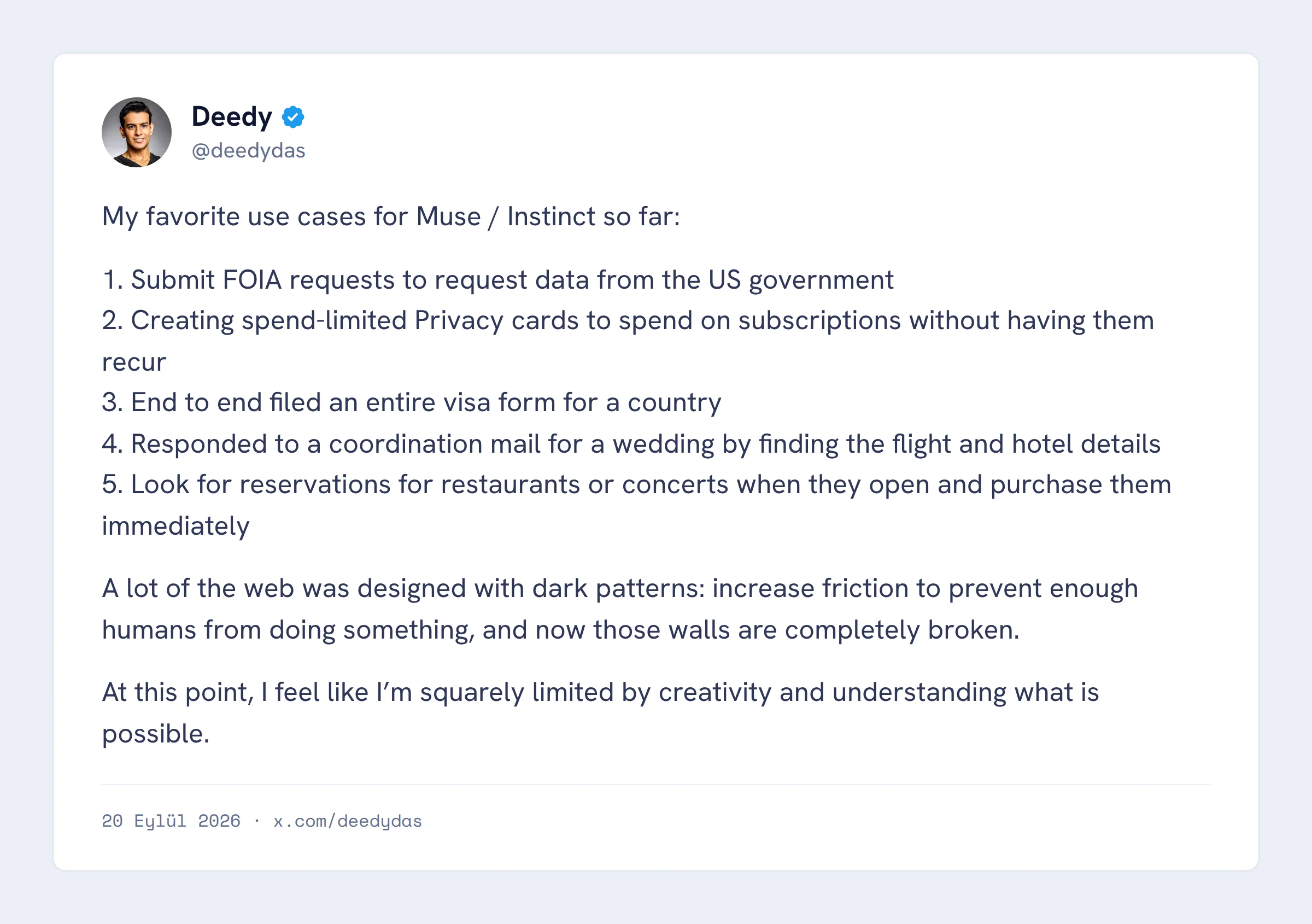Screen dimensions: 1312x924
Task: Click the word 'recur'
Action: (x=134, y=363)
